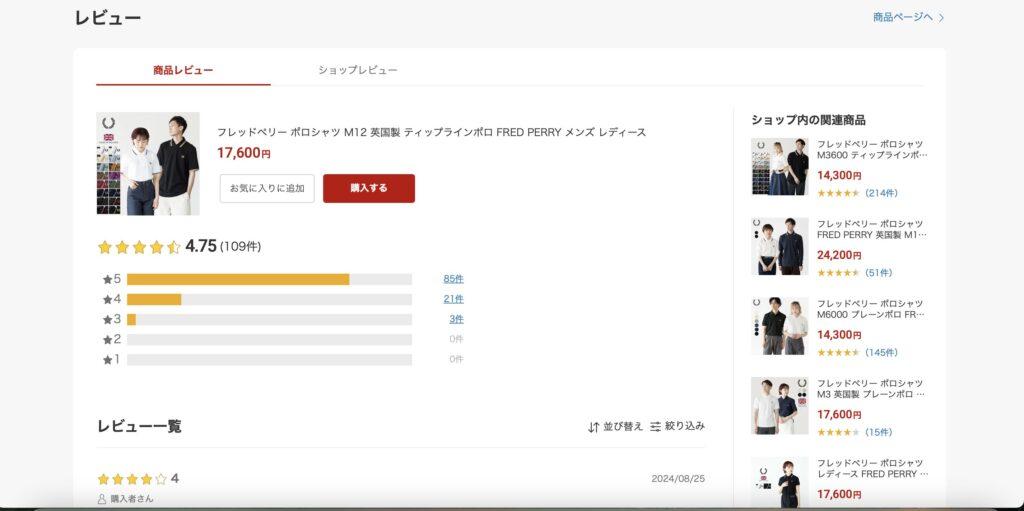
Task: Click the レビュー一覧 heading
Action: 139,427
